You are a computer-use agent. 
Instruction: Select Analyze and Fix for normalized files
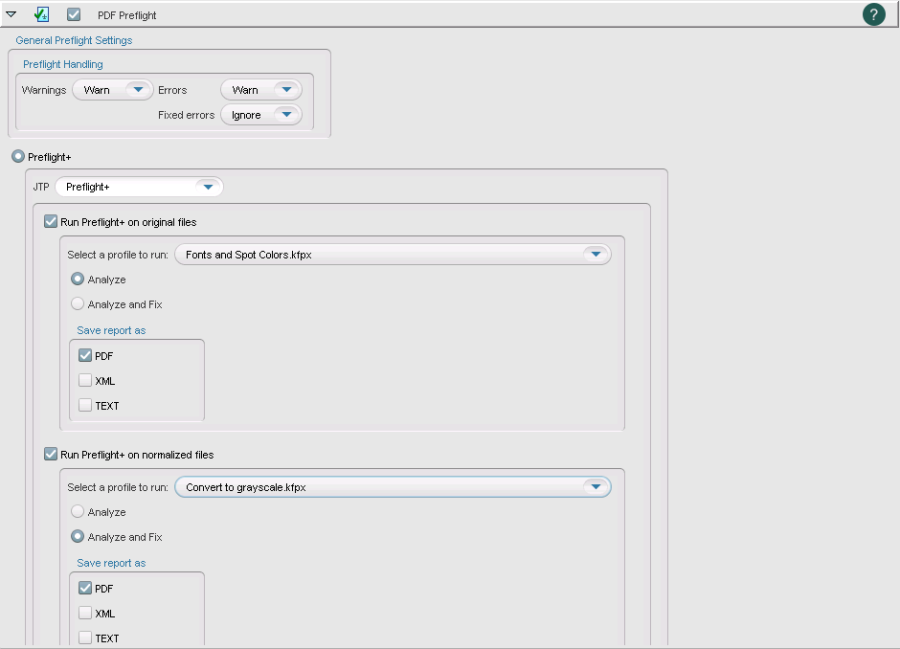coord(77,536)
